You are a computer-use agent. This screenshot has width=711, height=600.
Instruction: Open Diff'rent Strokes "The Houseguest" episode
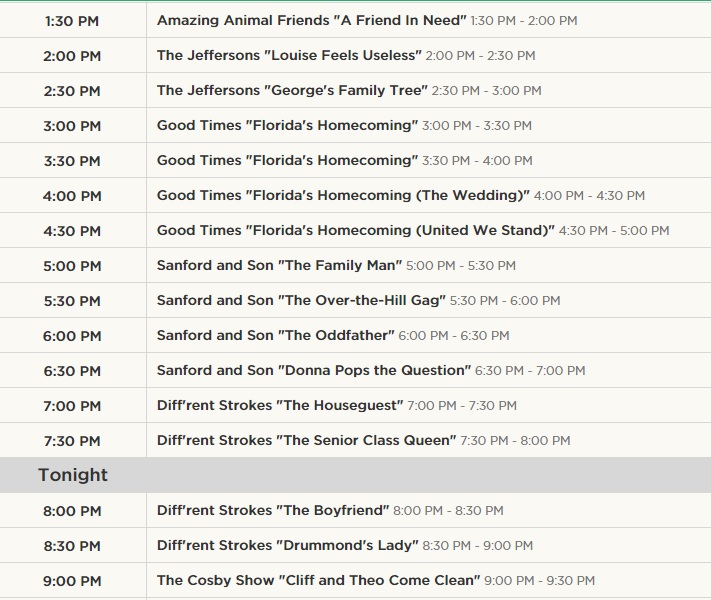pyautogui.click(x=279, y=405)
